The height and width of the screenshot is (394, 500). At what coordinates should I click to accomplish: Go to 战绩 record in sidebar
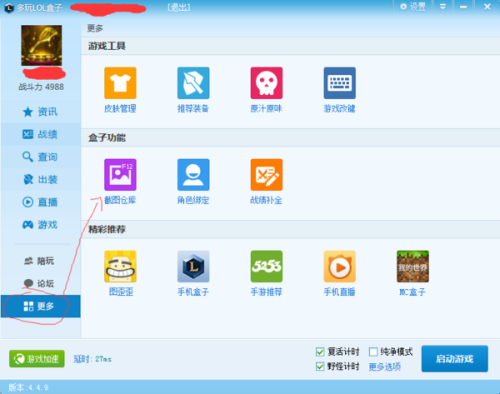[x=40, y=134]
